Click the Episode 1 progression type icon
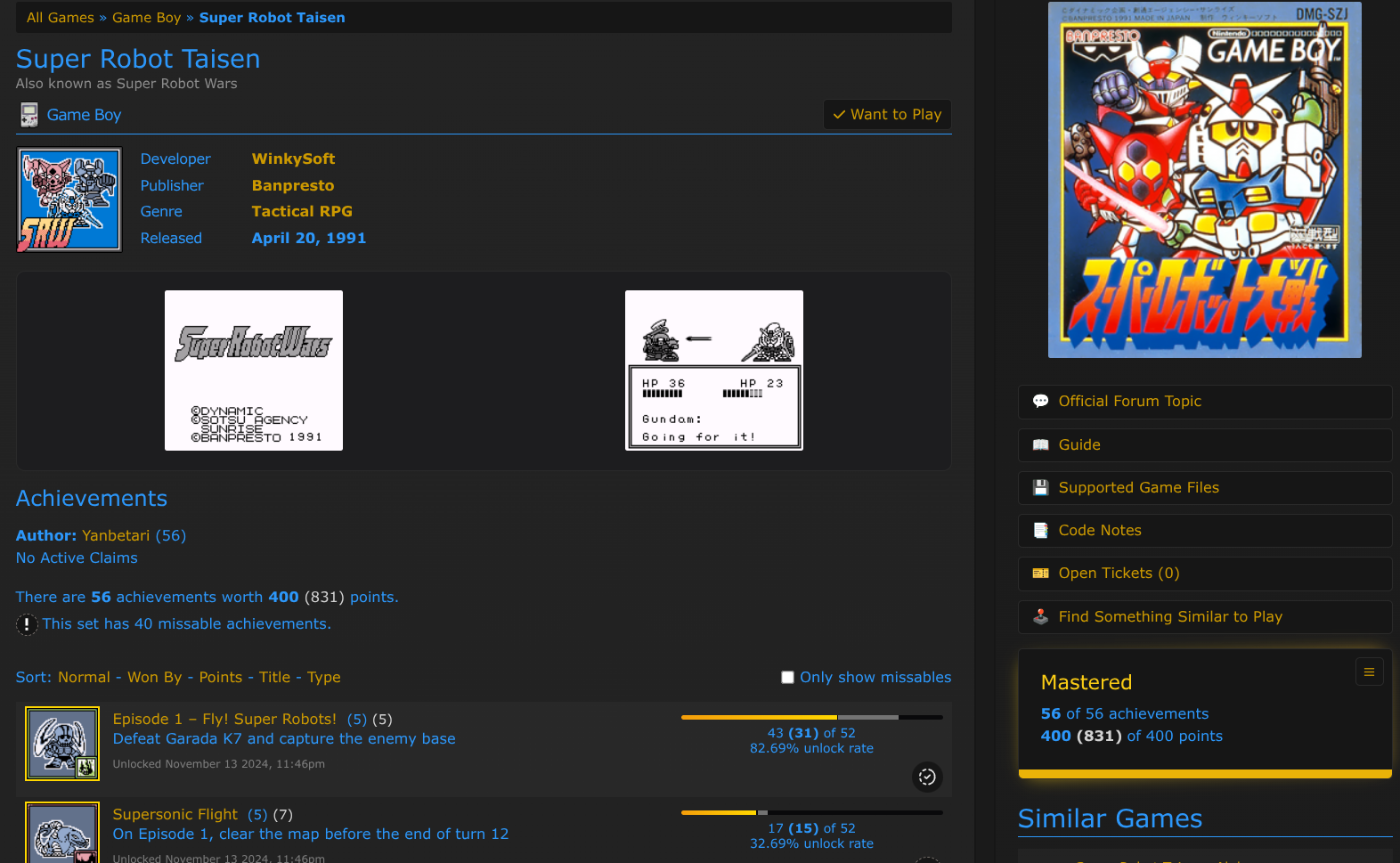 click(x=927, y=777)
